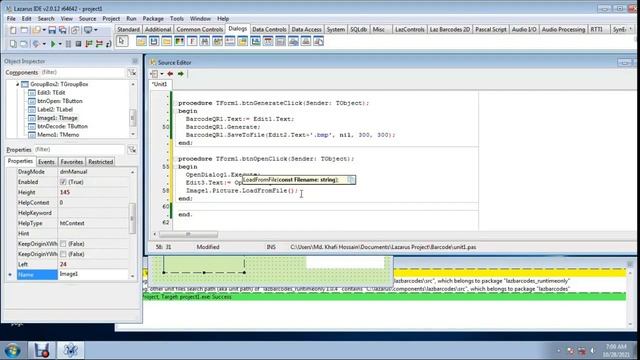This screenshot has width=640, height=360.
Task: Select btnOpen: TButton in component tree
Action: pyautogui.click(x=60, y=101)
